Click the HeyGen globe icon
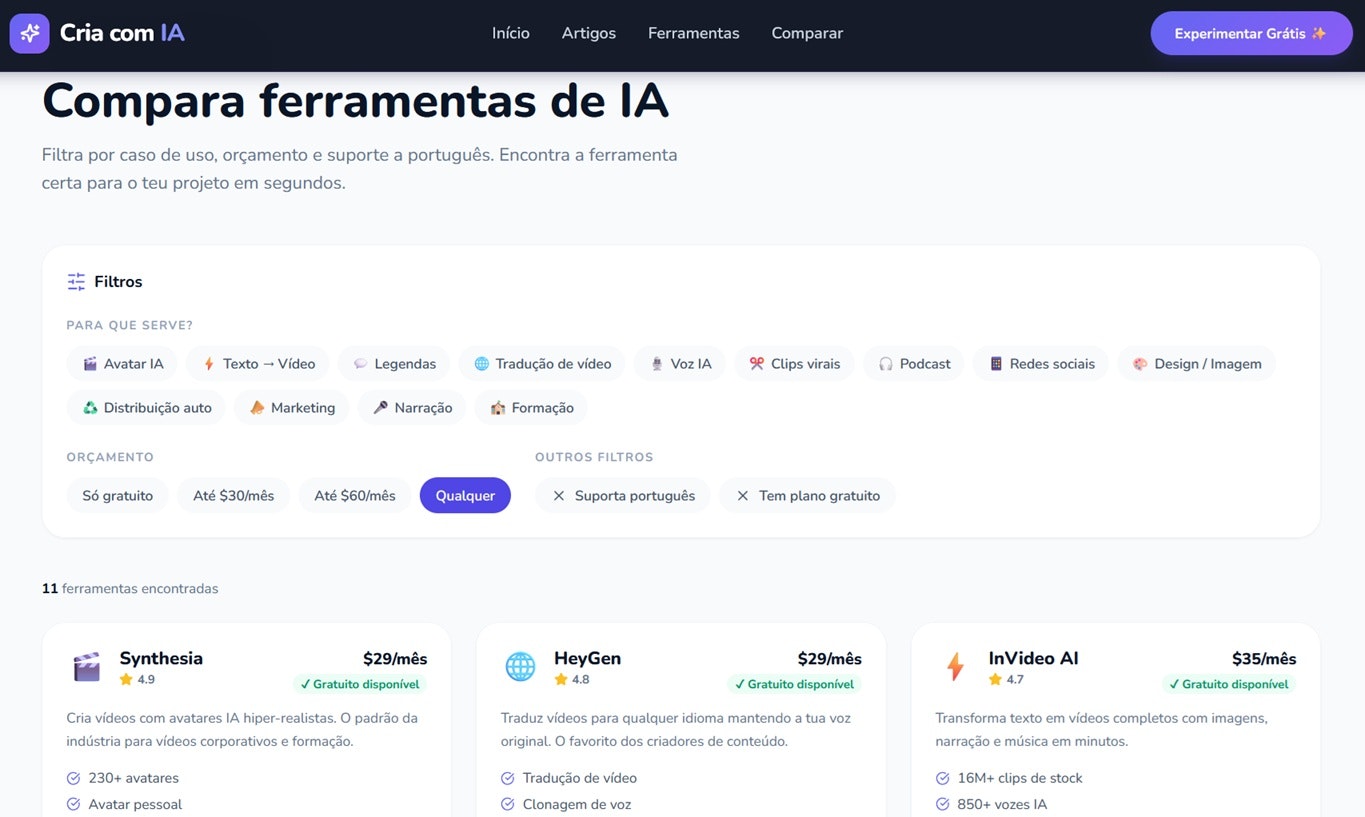The image size is (1365, 817). coord(520,667)
